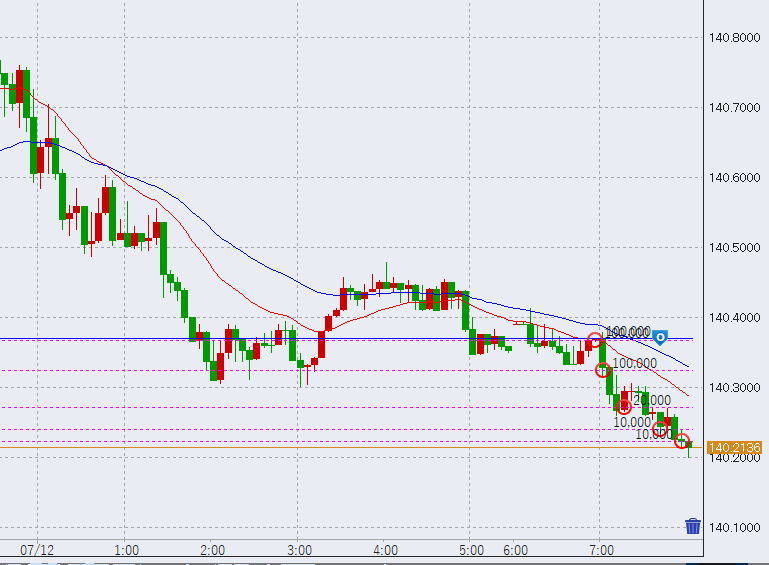Viewport: 769px width, 565px height.
Task: Select the blue 'O' open position marker
Action: click(x=660, y=336)
